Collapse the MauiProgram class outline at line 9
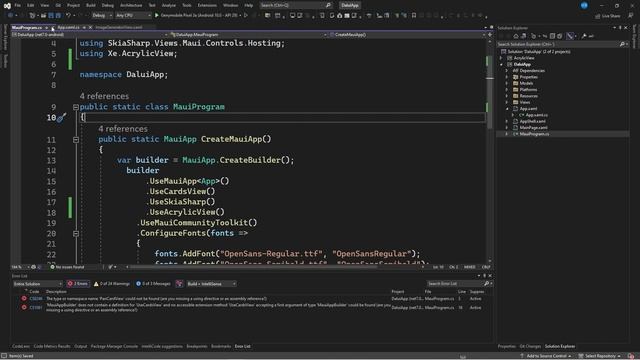This screenshot has height=360, width=640. [76, 107]
